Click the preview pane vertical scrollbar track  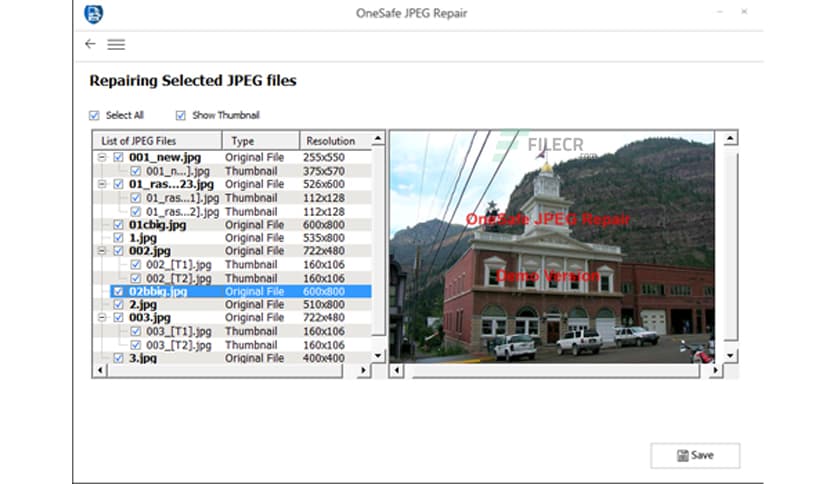(x=730, y=245)
